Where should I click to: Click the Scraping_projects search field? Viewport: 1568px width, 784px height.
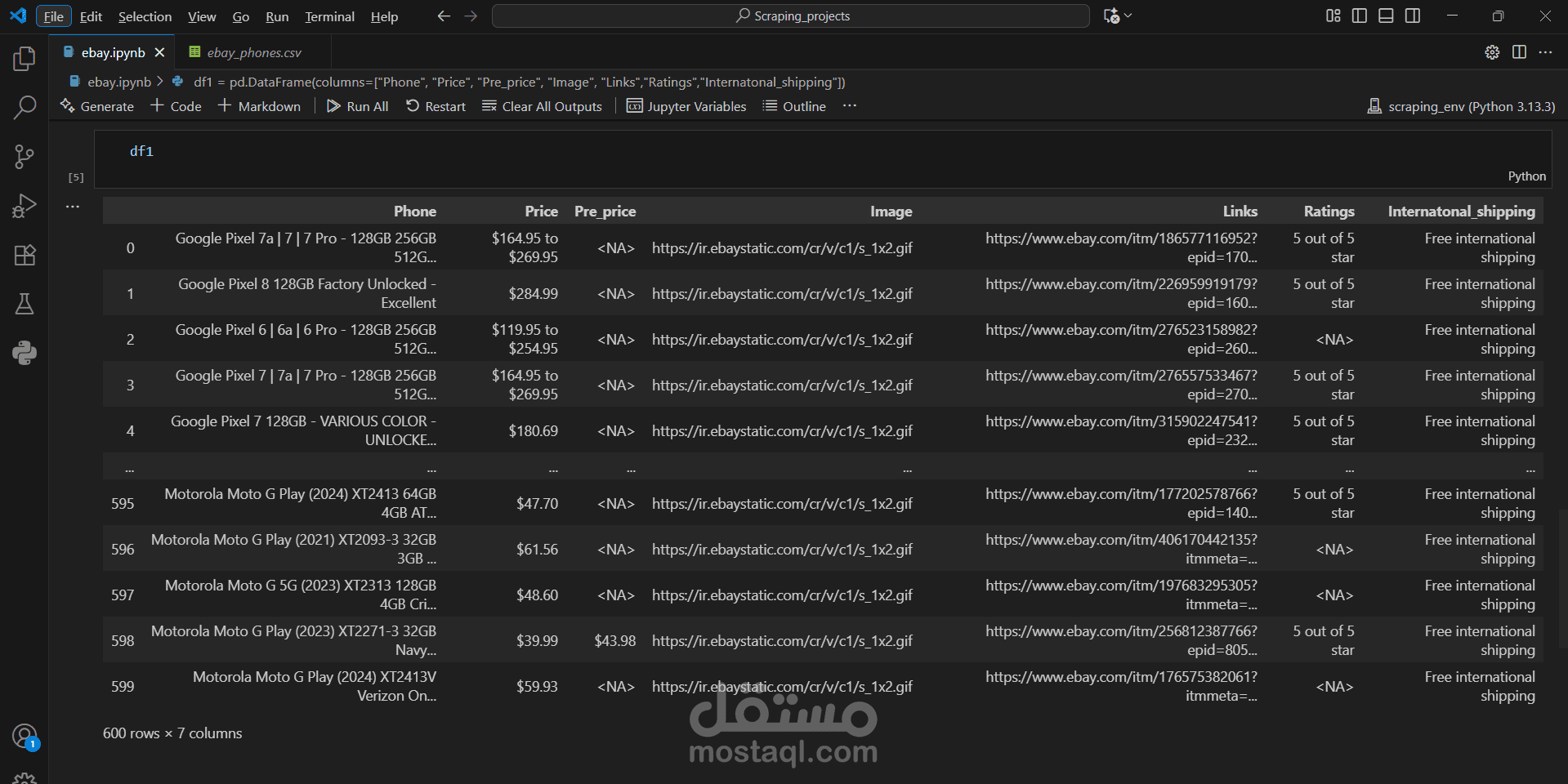[x=790, y=16]
